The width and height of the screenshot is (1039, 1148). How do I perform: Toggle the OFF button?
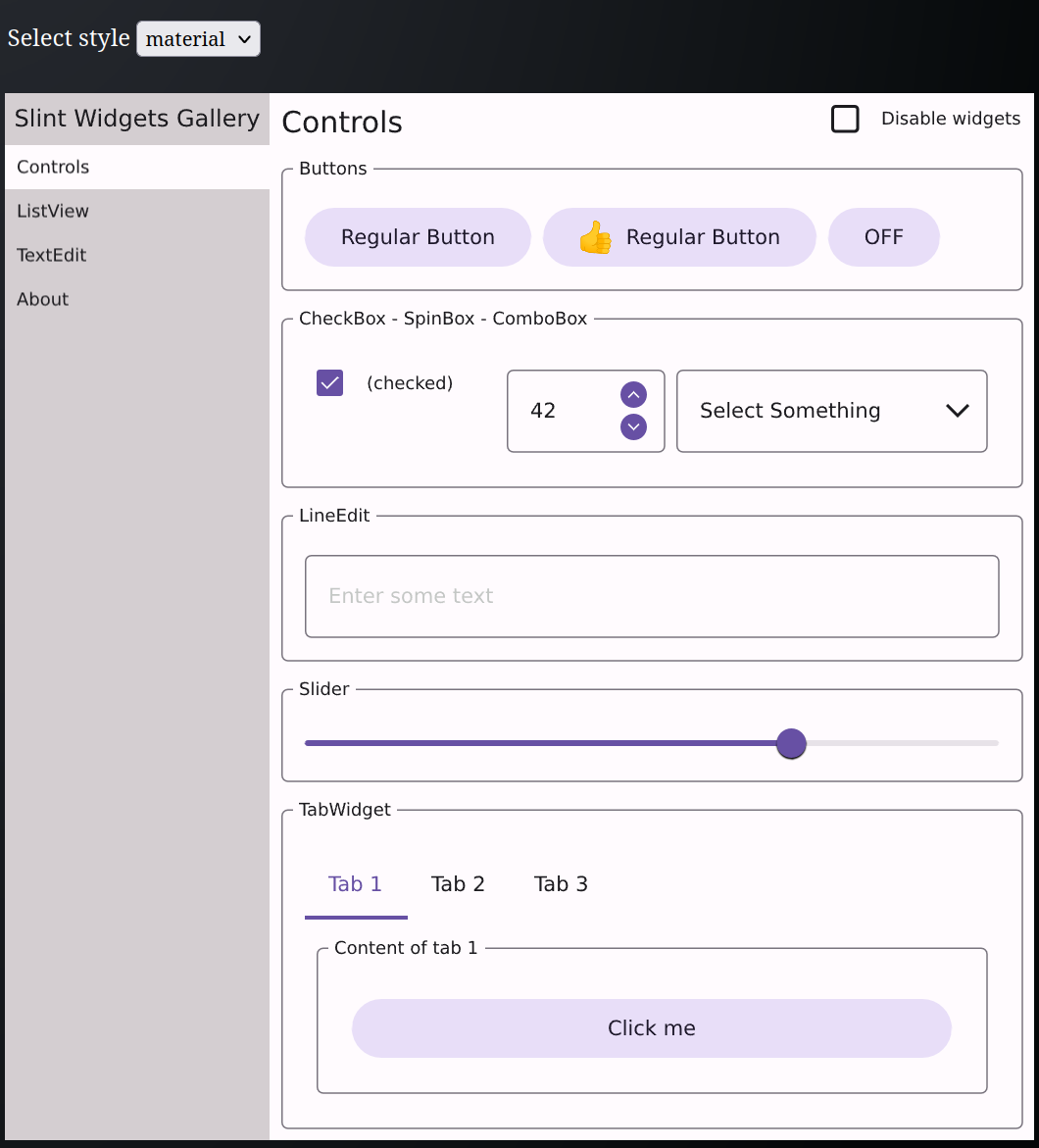[x=883, y=237]
